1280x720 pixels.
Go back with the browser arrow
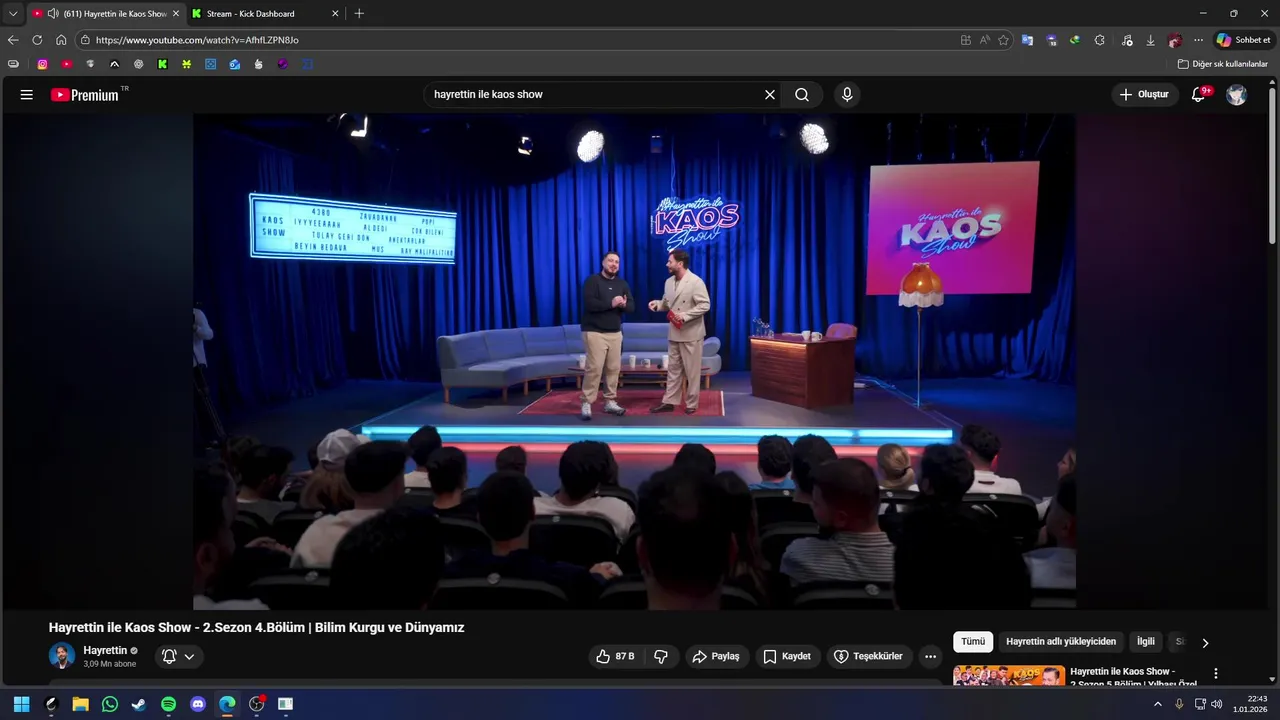[x=13, y=40]
